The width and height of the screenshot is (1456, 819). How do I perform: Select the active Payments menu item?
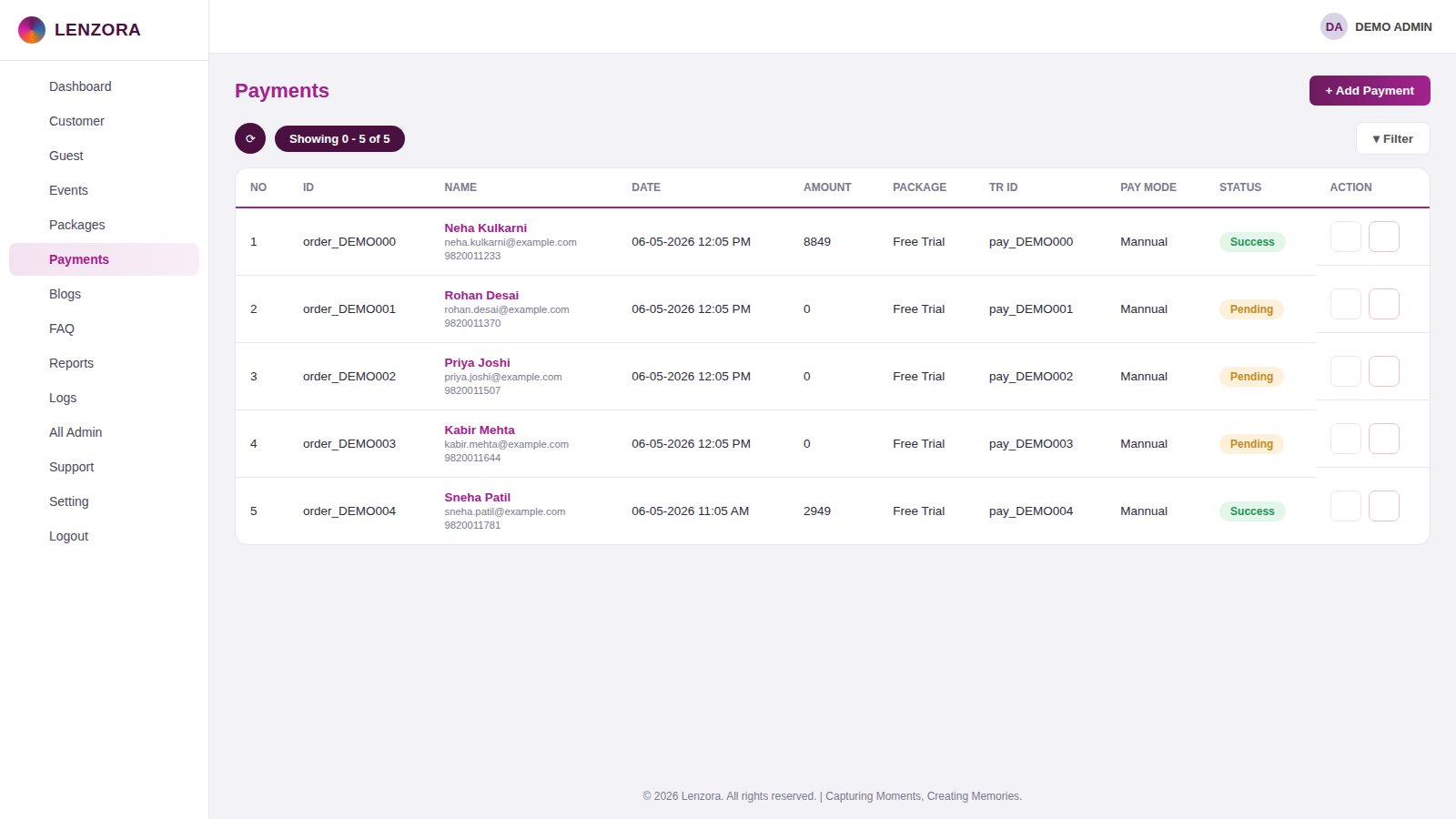point(104,259)
